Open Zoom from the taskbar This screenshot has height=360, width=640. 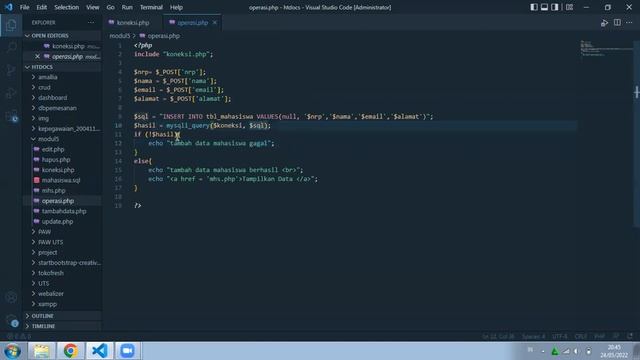[x=127, y=351]
